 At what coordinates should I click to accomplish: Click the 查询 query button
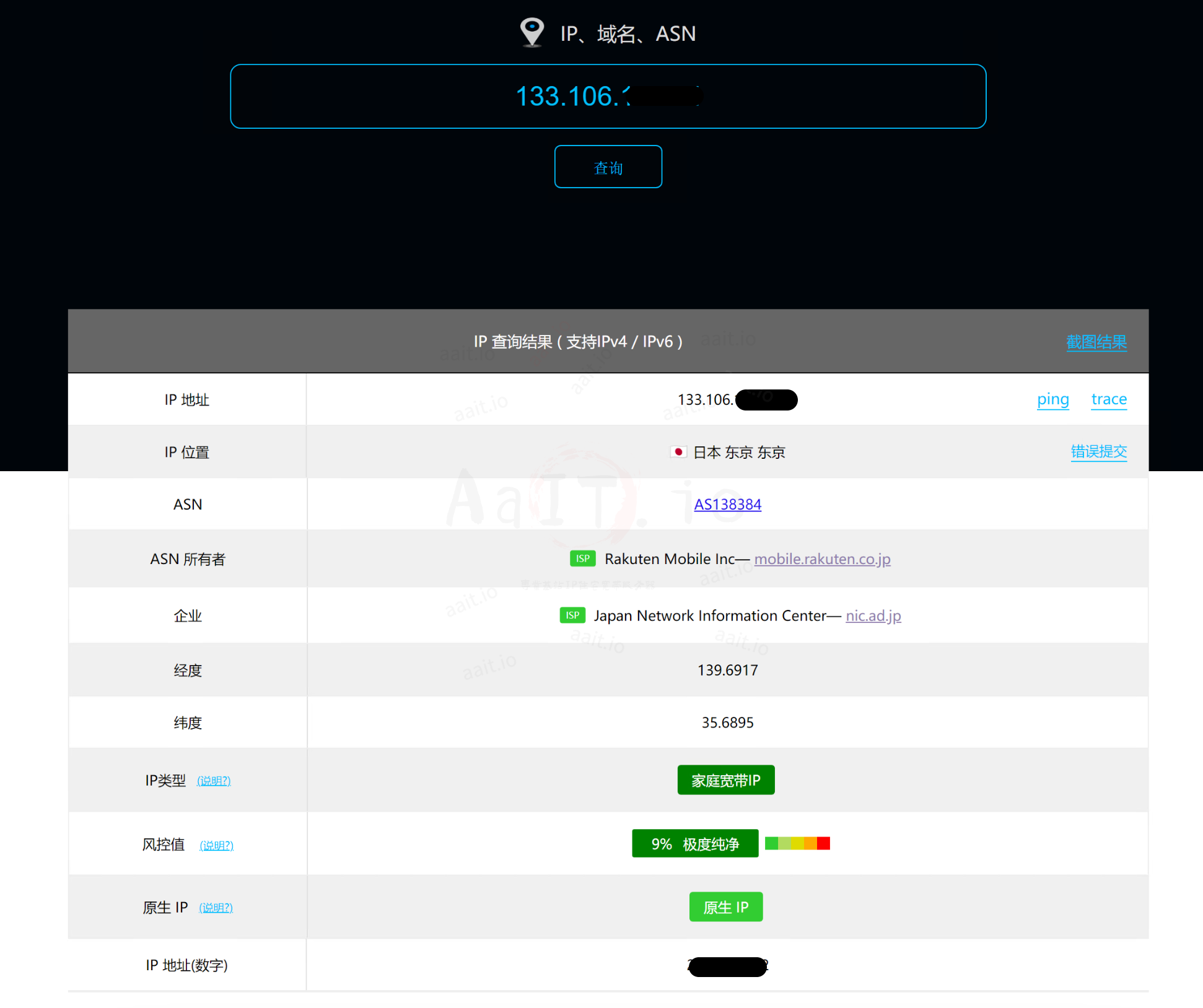point(608,167)
